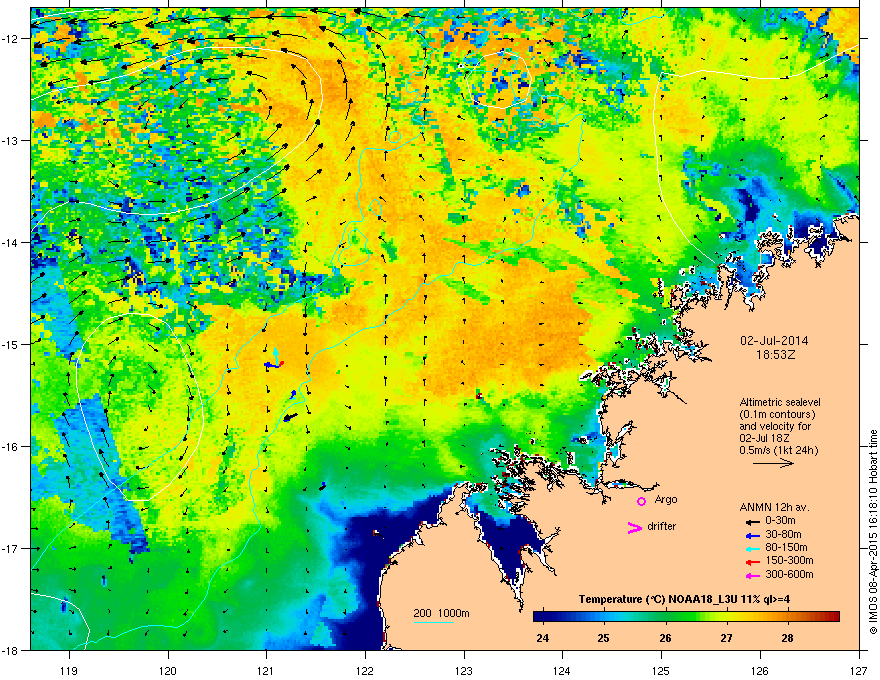The width and height of the screenshot is (880, 680).
Task: Click the red 150-300m arrow in legend
Action: coord(752,562)
